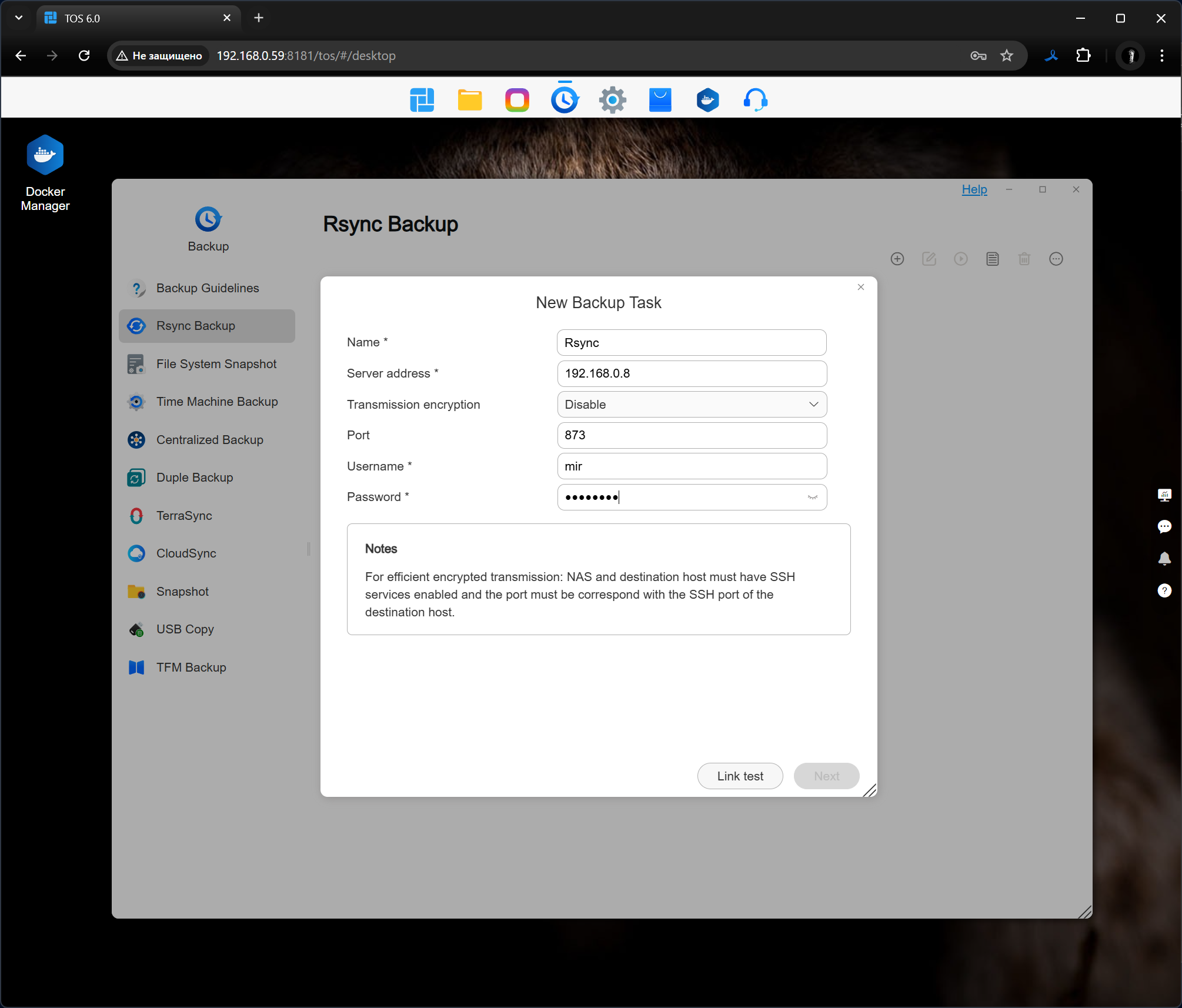1182x1008 pixels.
Task: Open the task log list icon
Action: point(992,259)
